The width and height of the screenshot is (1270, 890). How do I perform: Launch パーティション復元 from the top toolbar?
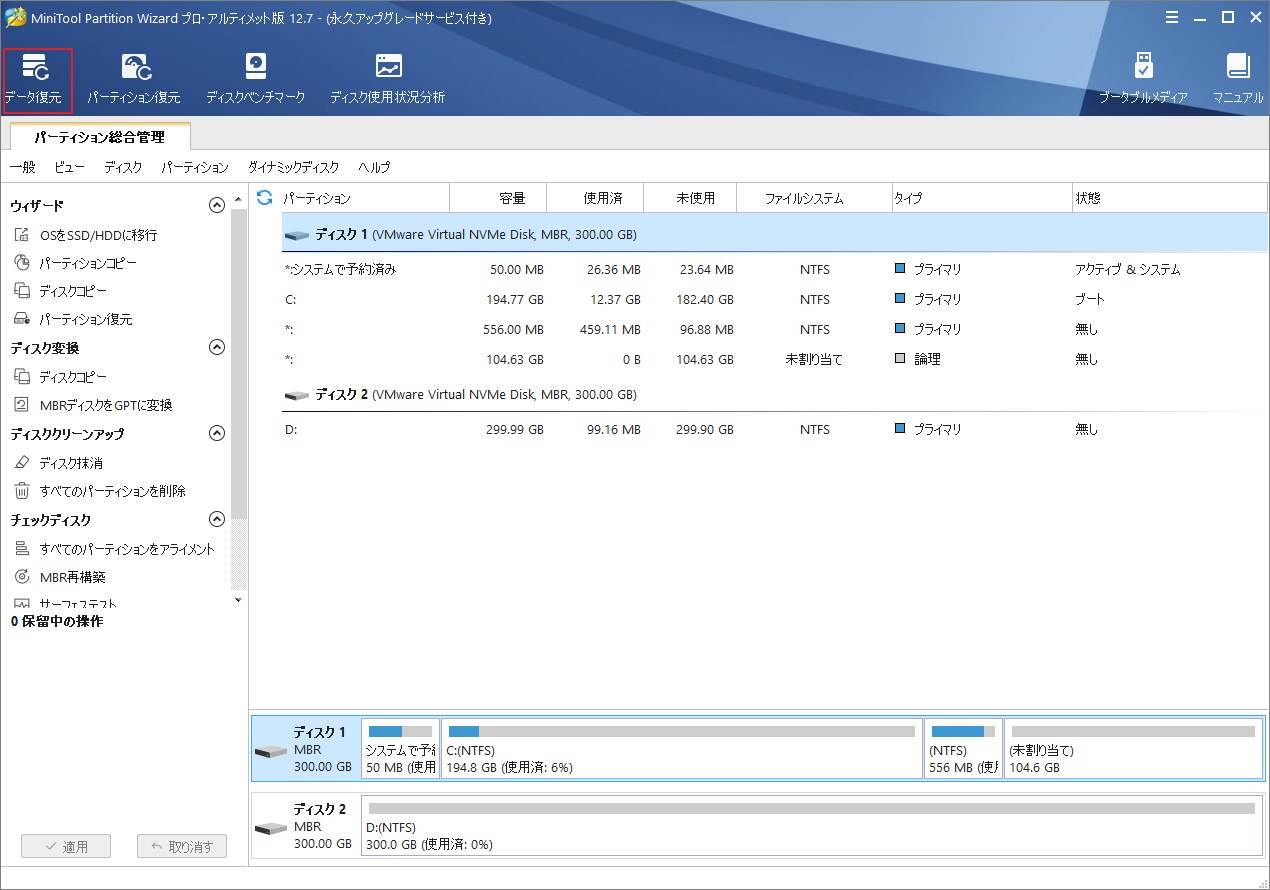click(x=134, y=80)
